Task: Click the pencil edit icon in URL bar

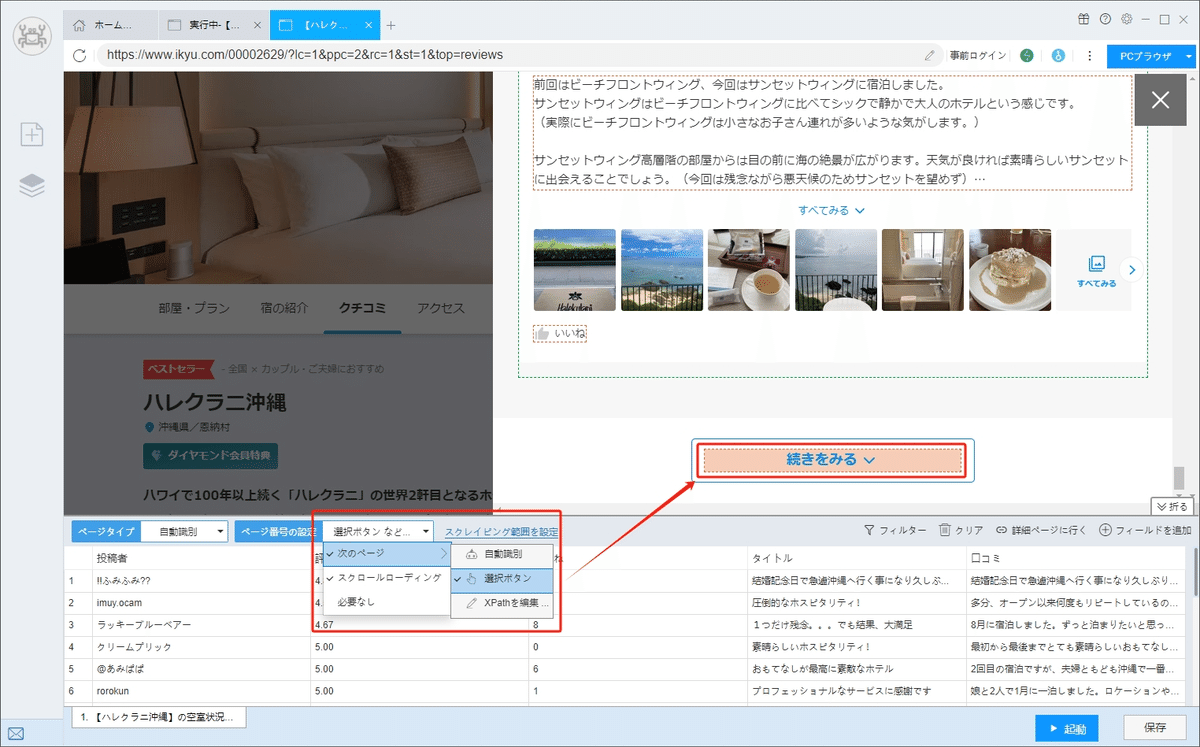Action: 930,56
